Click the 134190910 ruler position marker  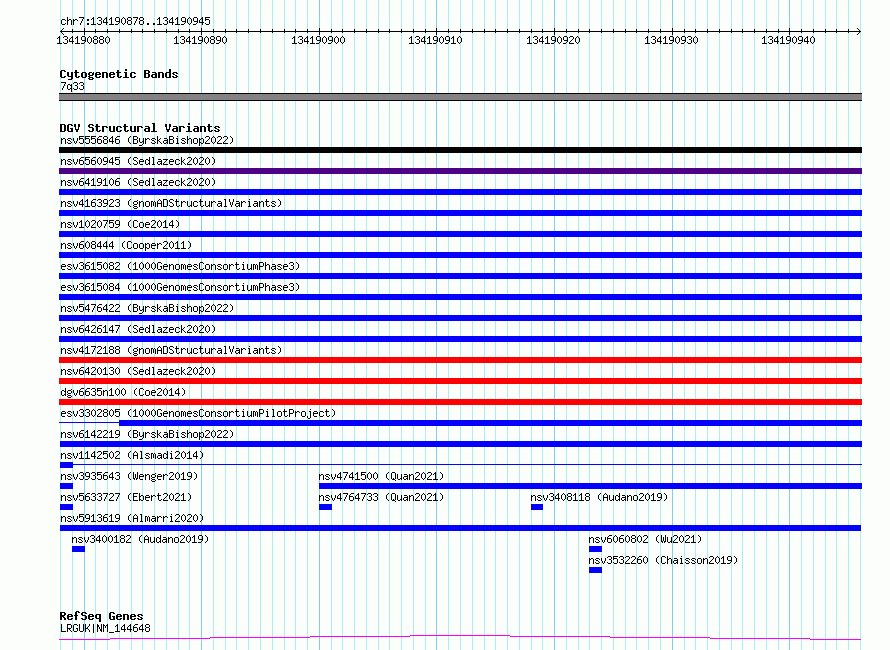click(x=435, y=40)
